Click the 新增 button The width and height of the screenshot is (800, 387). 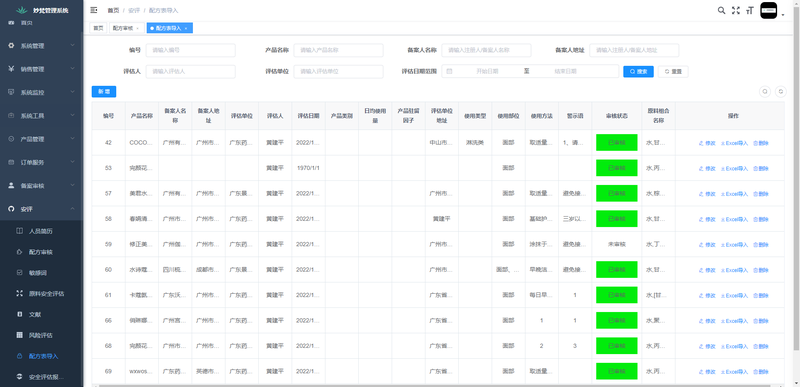coord(104,91)
